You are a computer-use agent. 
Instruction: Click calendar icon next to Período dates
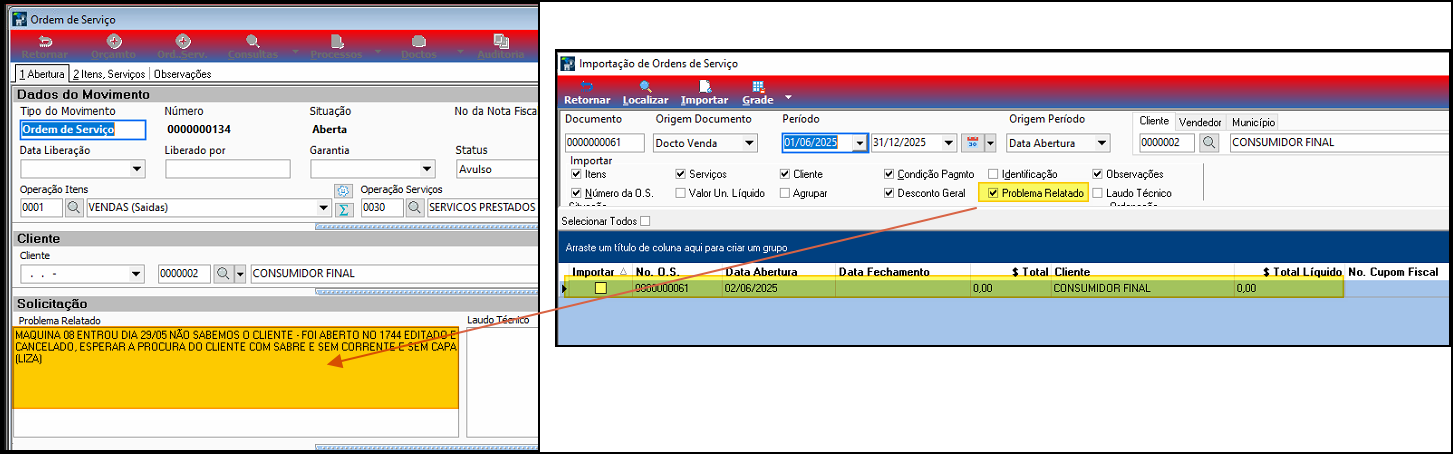point(972,143)
